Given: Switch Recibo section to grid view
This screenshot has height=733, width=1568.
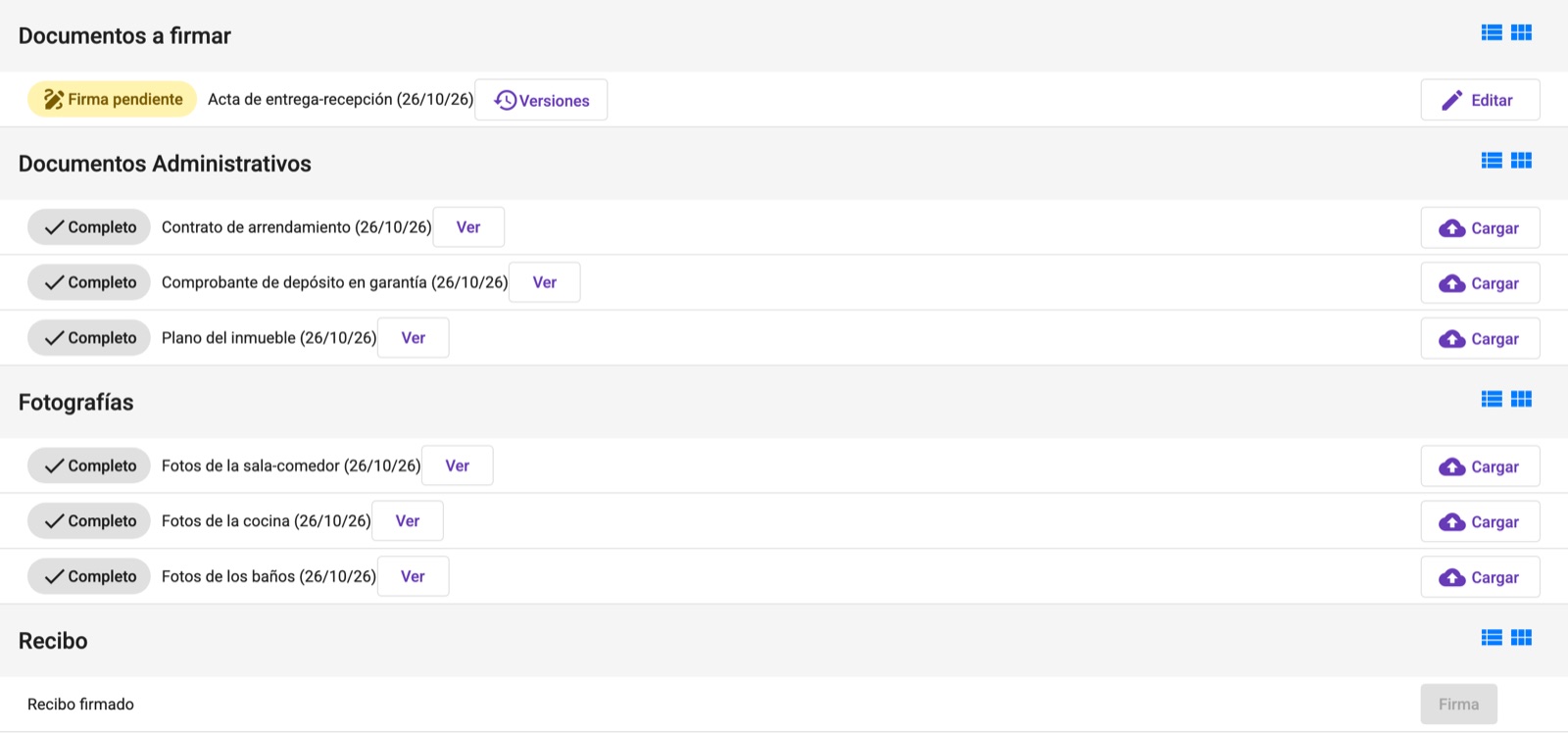Looking at the screenshot, I should click(1521, 638).
